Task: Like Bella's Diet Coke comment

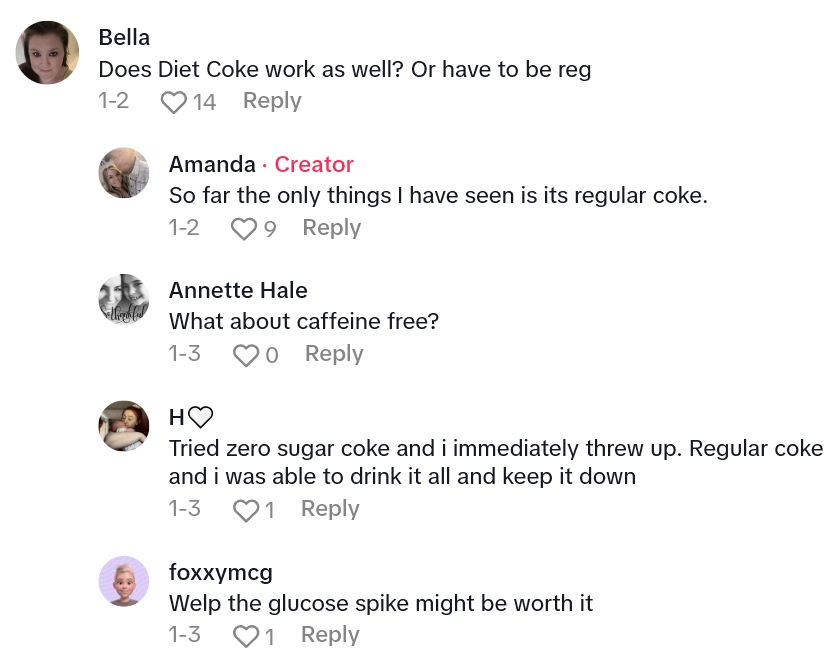Action: point(174,102)
